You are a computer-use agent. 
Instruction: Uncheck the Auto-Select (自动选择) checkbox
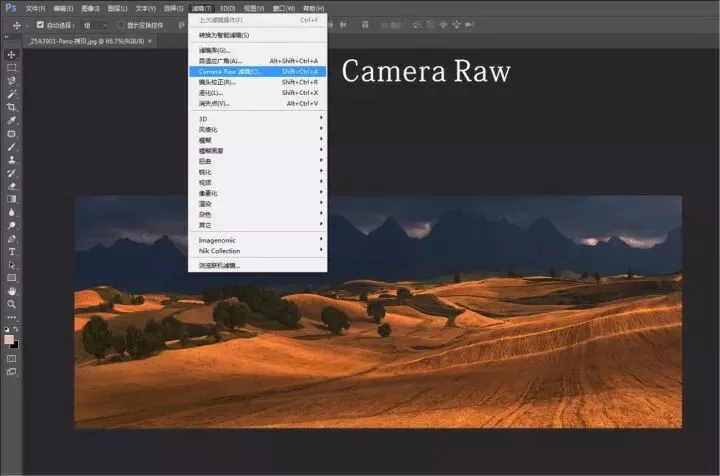pos(40,25)
